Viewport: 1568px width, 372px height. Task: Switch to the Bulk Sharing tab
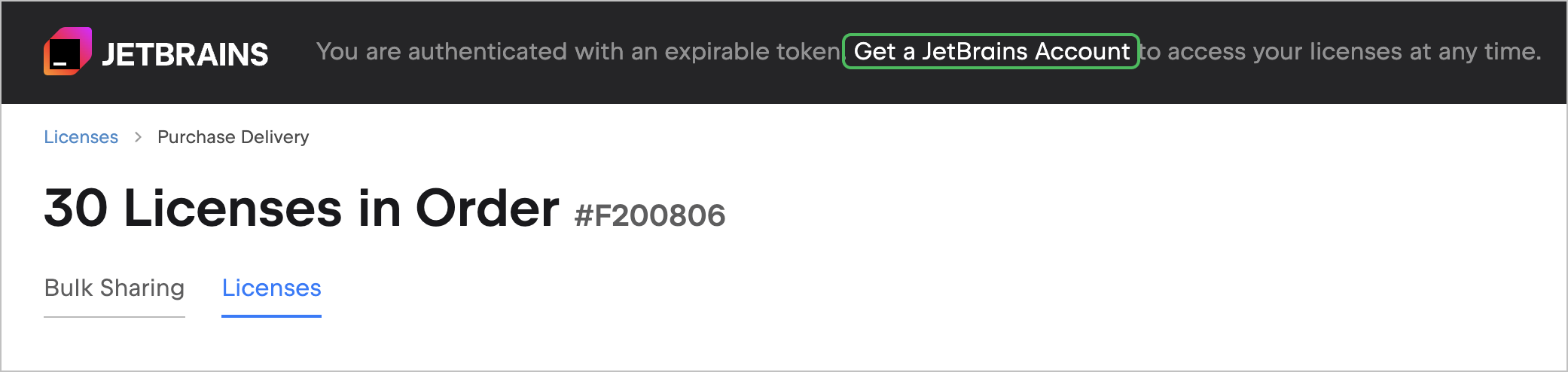point(114,288)
